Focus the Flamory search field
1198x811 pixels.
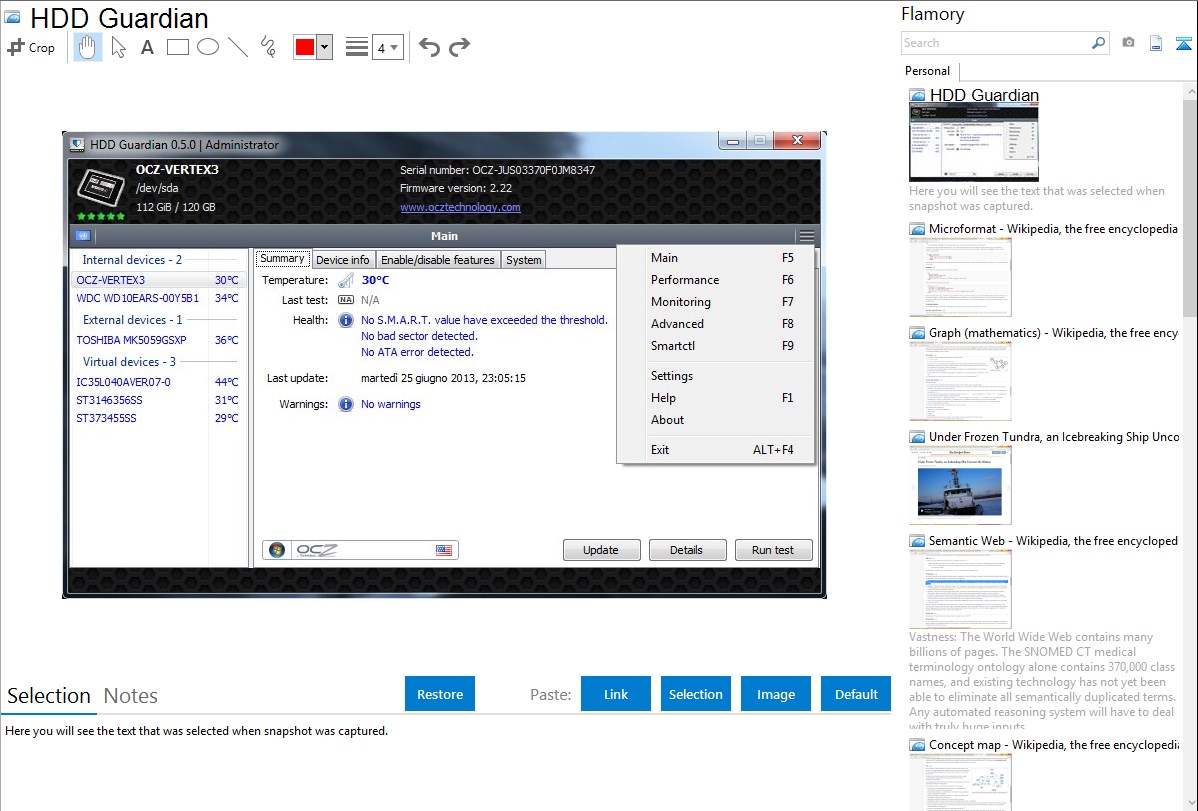[x=995, y=43]
